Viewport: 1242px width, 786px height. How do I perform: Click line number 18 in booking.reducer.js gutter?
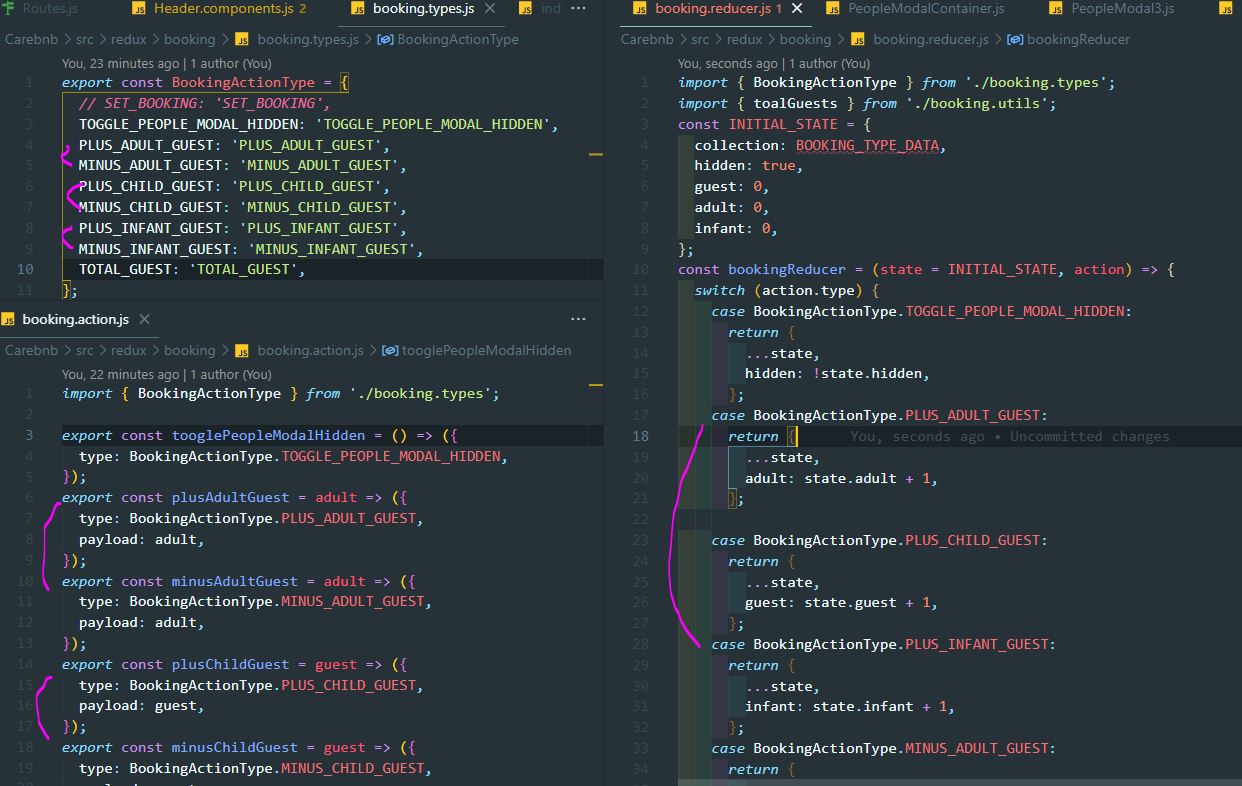(641, 436)
